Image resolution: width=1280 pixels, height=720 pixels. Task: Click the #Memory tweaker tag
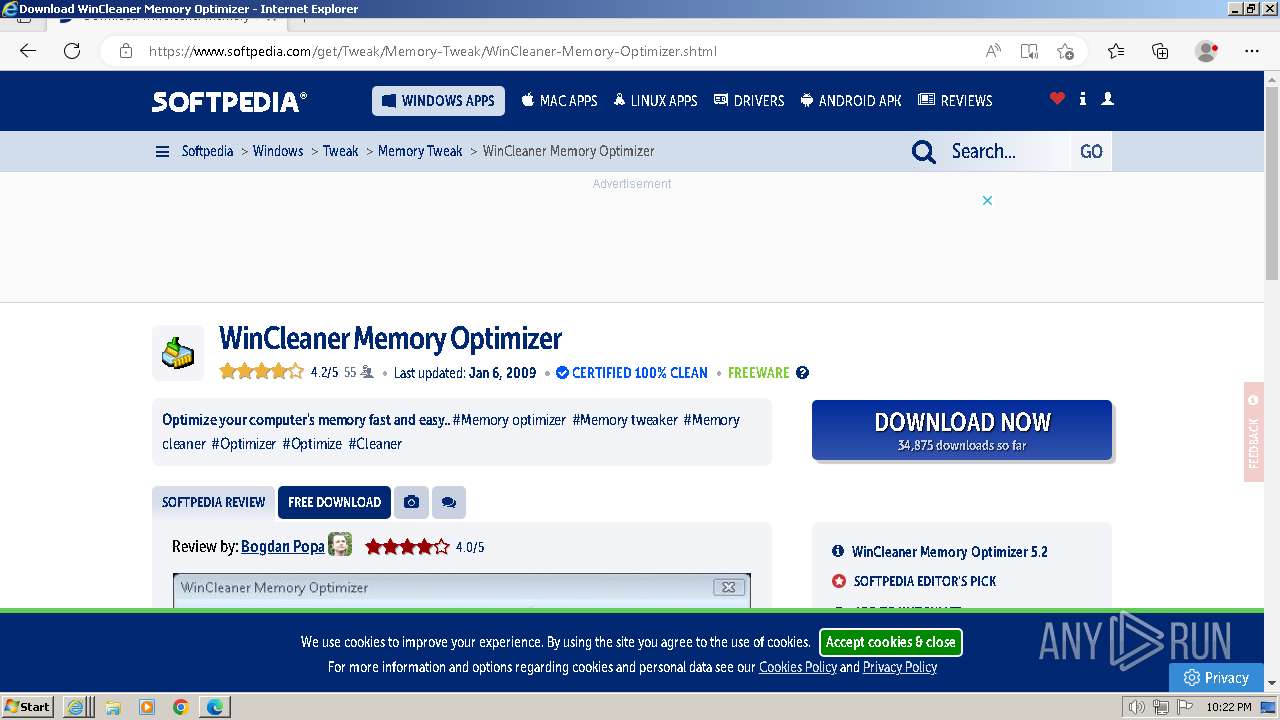pos(625,420)
